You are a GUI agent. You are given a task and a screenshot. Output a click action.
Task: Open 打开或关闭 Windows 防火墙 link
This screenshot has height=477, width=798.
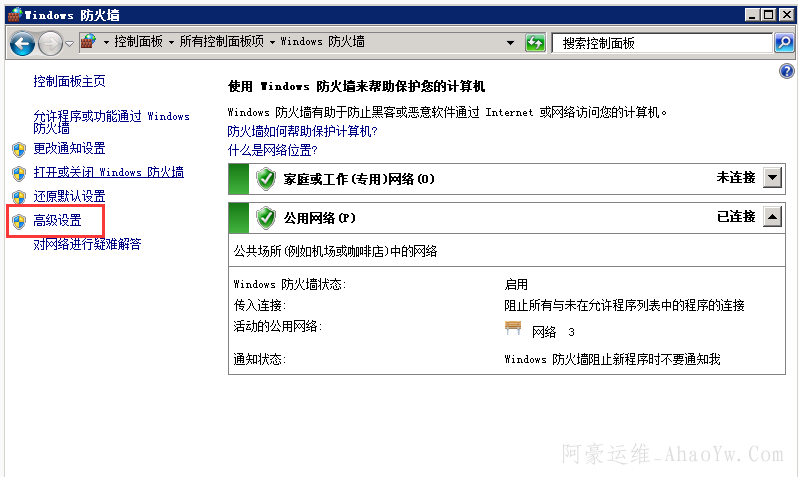click(108, 172)
